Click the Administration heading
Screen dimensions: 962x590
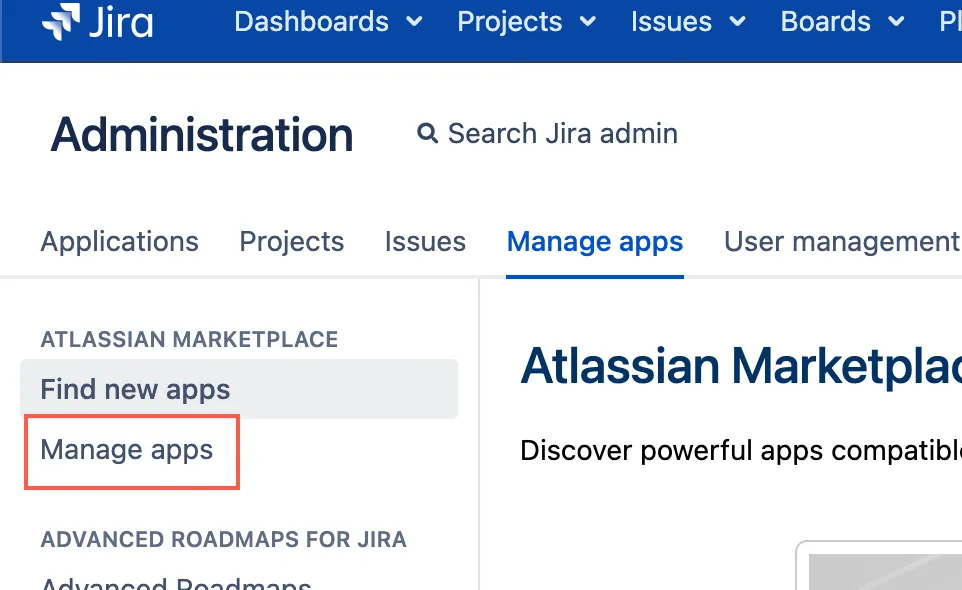coord(202,135)
